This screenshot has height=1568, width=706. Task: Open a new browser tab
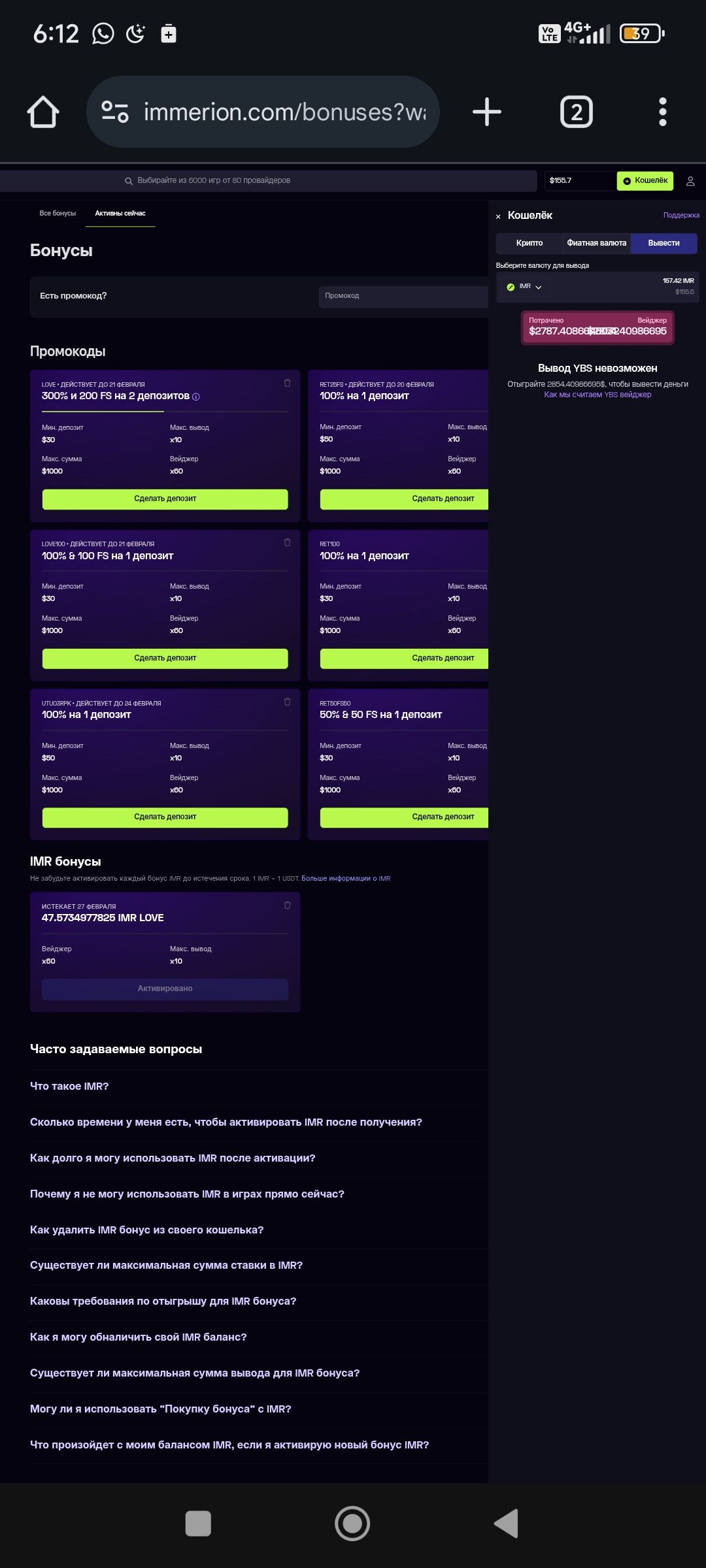pyautogui.click(x=487, y=112)
